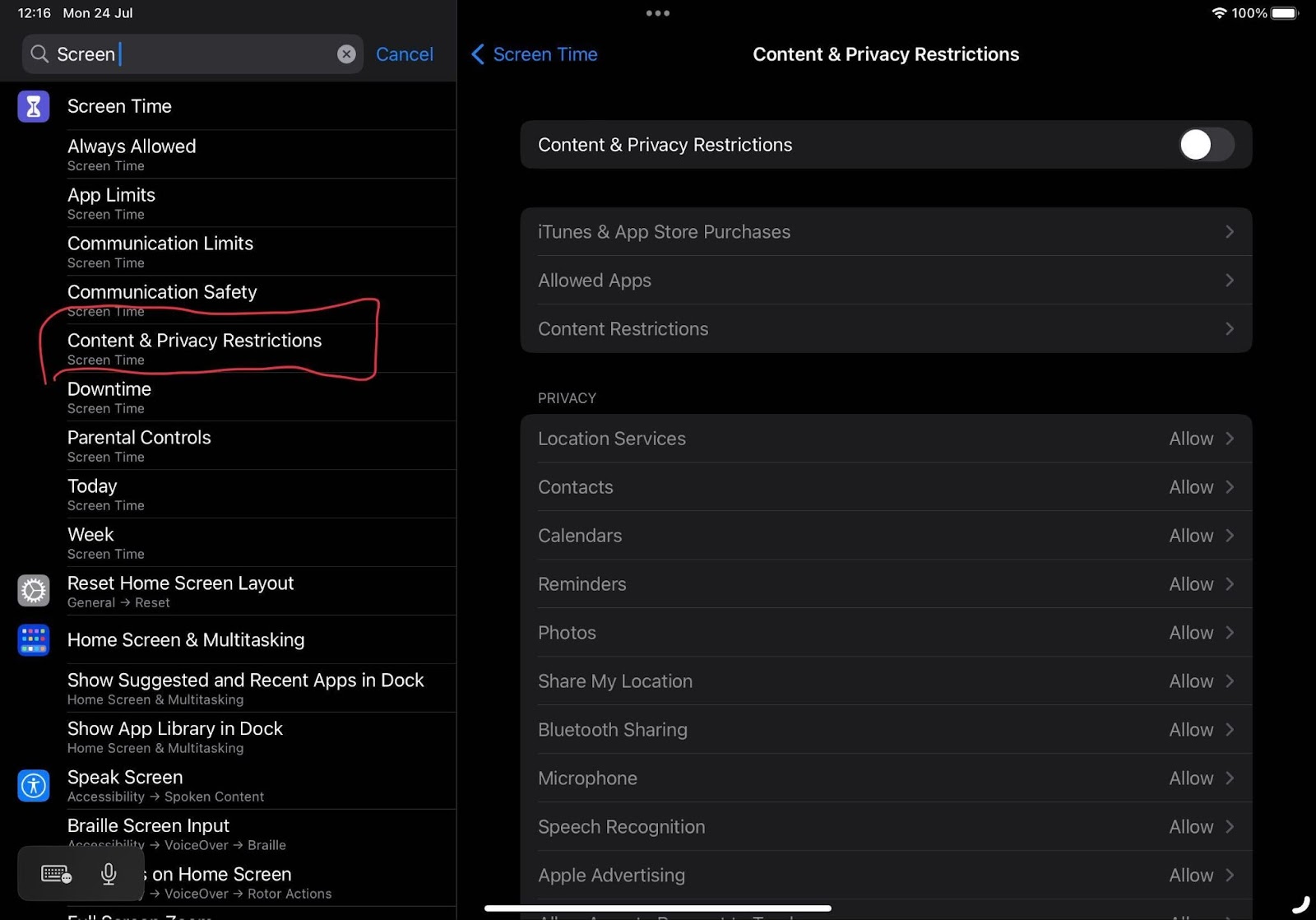Tap the Apple Advertising row
Image resolution: width=1316 pixels, height=920 pixels.
point(886,876)
